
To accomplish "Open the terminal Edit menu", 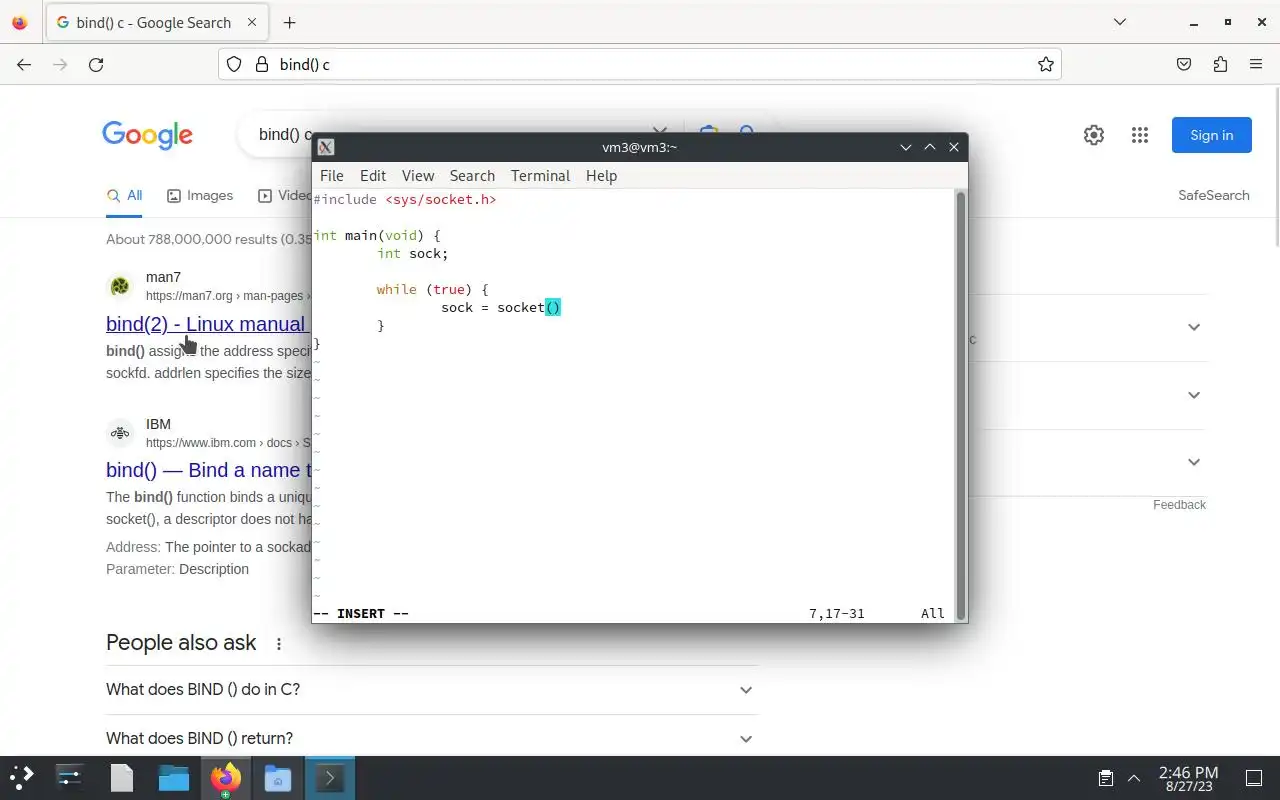I will pyautogui.click(x=373, y=176).
